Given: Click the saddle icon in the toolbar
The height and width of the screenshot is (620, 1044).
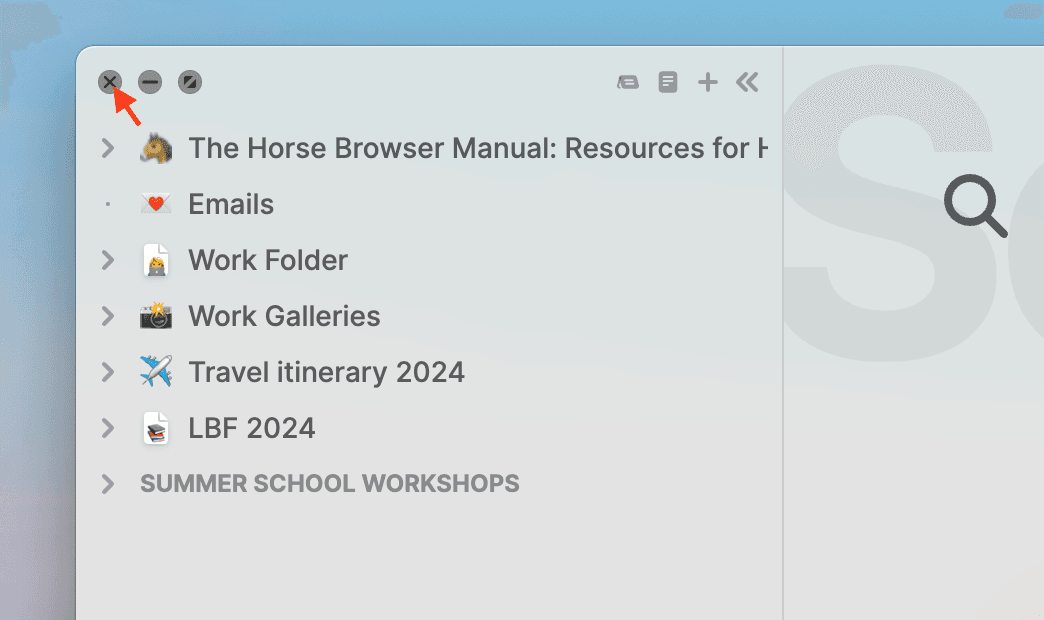Looking at the screenshot, I should coord(628,82).
